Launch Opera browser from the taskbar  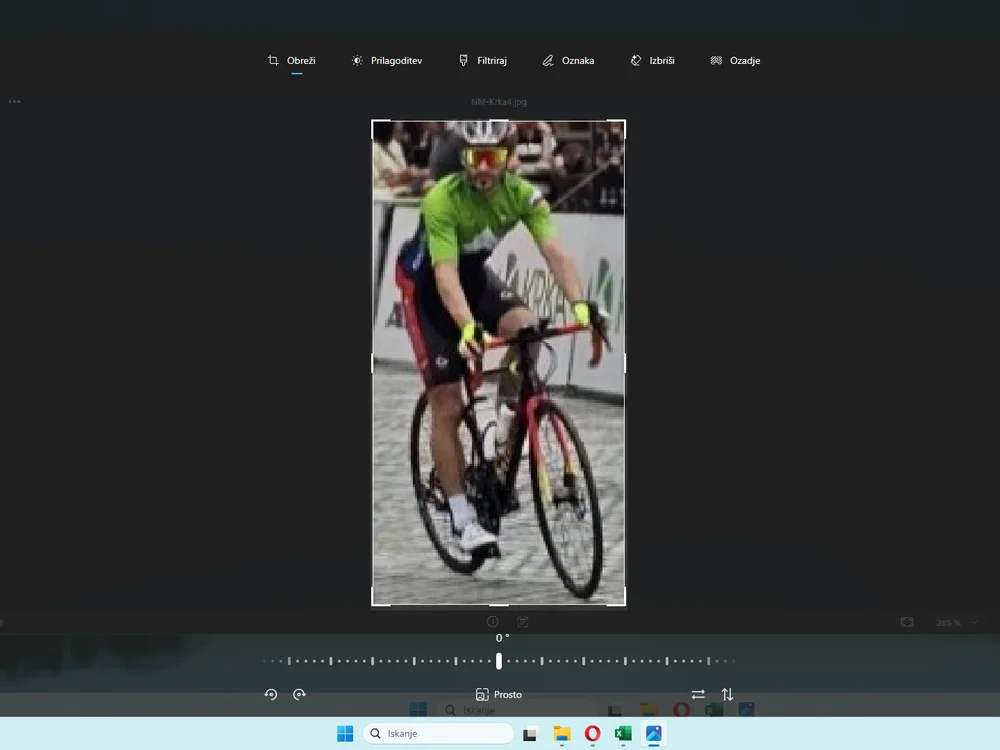click(x=592, y=734)
